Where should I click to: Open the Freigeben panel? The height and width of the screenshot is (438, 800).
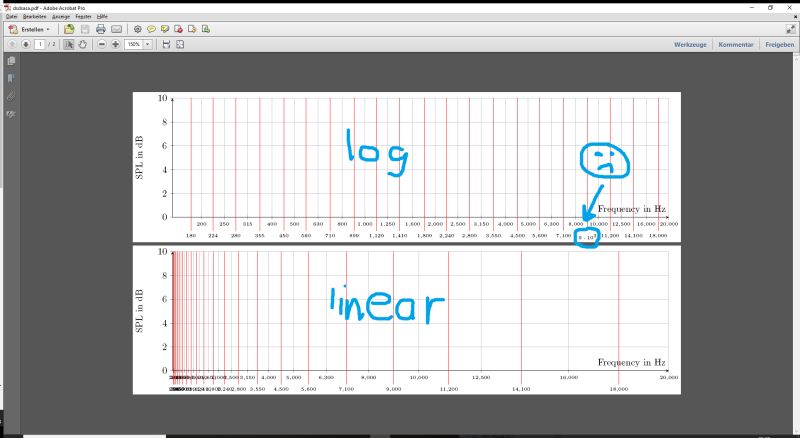point(780,44)
